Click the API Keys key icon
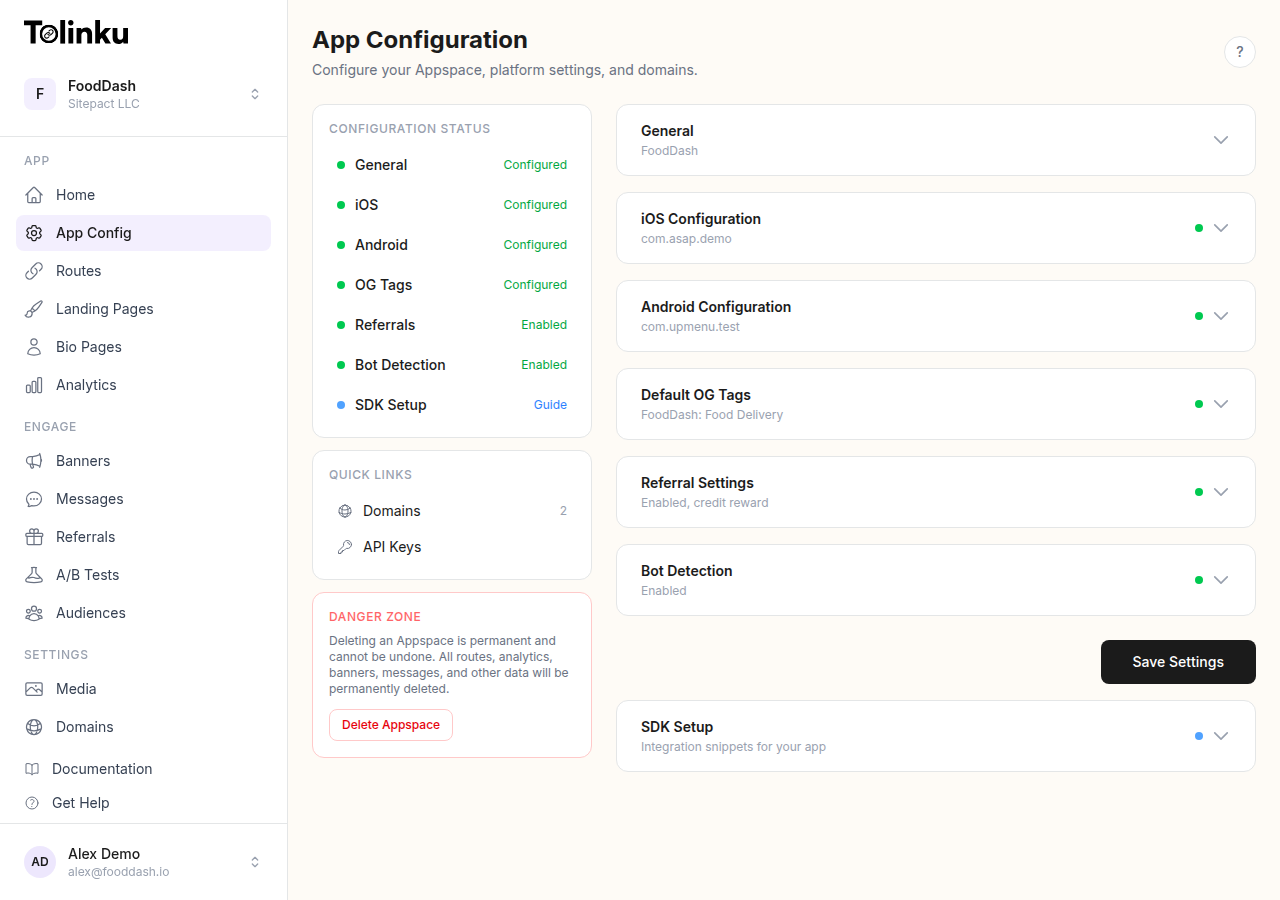 tap(344, 546)
